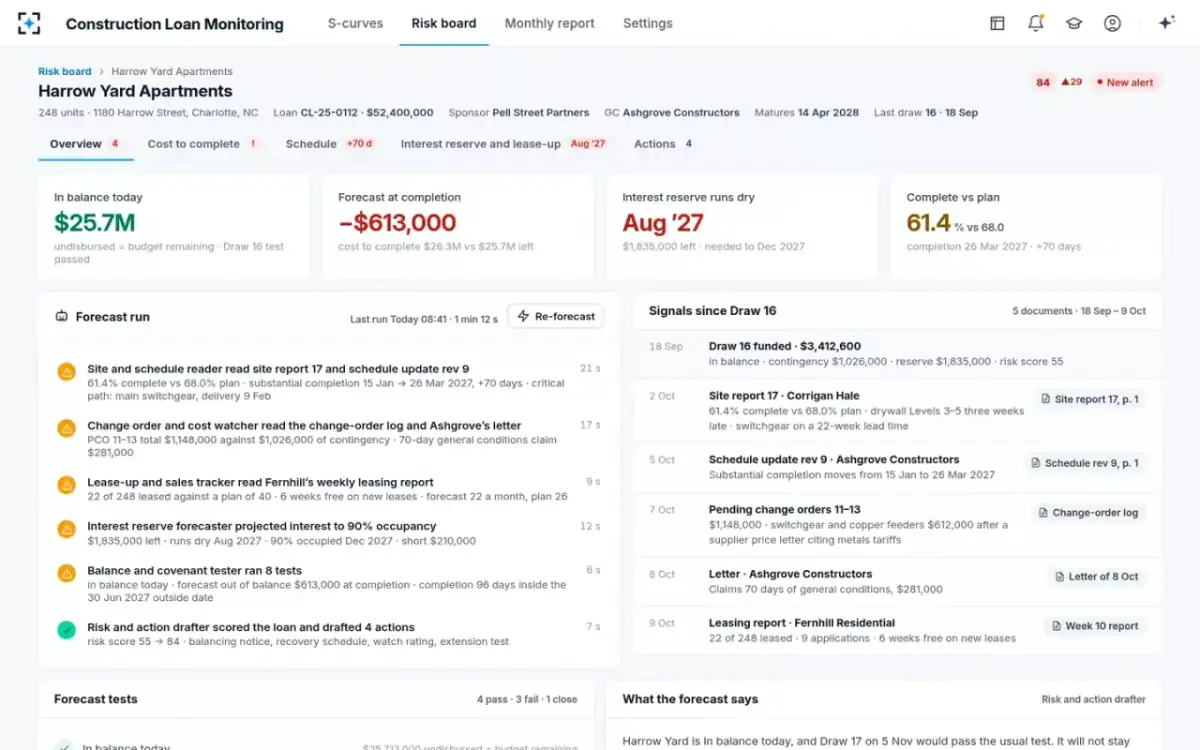Click loan number CL-25-0112 in header details
The image size is (1200, 750).
coord(330,113)
